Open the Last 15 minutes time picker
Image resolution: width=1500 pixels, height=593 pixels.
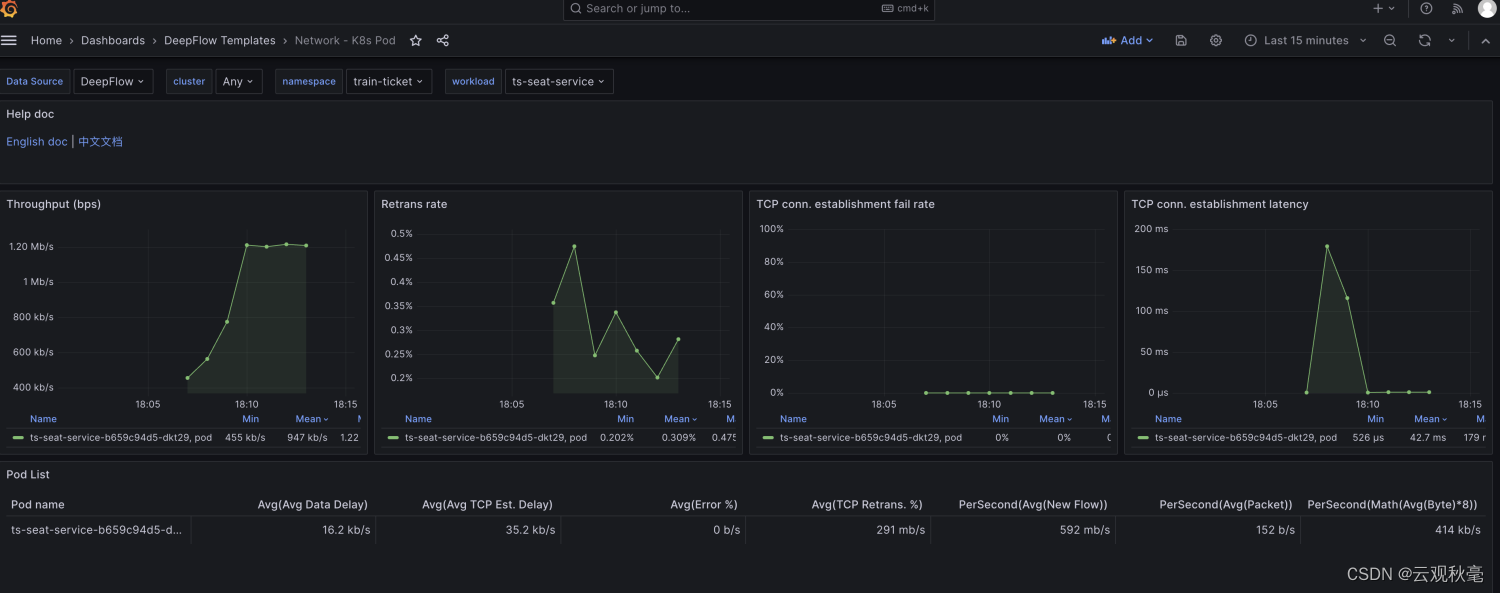tap(1306, 41)
